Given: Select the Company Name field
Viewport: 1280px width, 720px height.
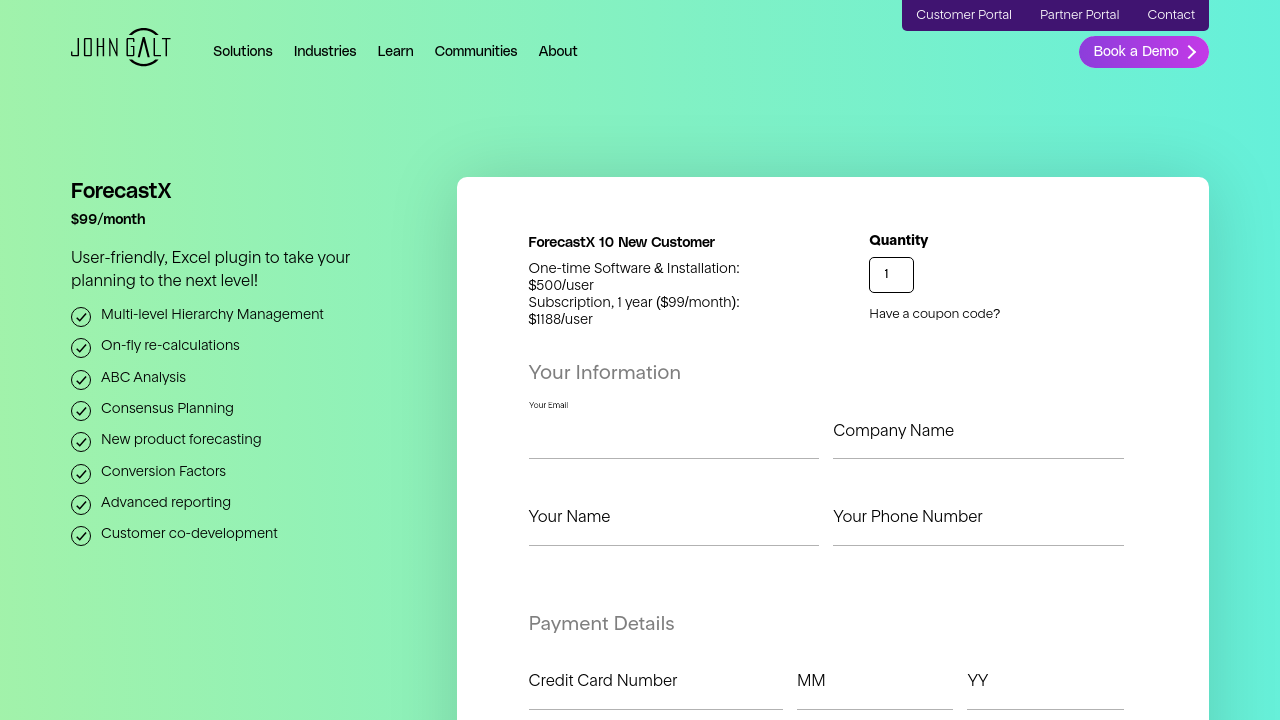Looking at the screenshot, I should (x=978, y=438).
